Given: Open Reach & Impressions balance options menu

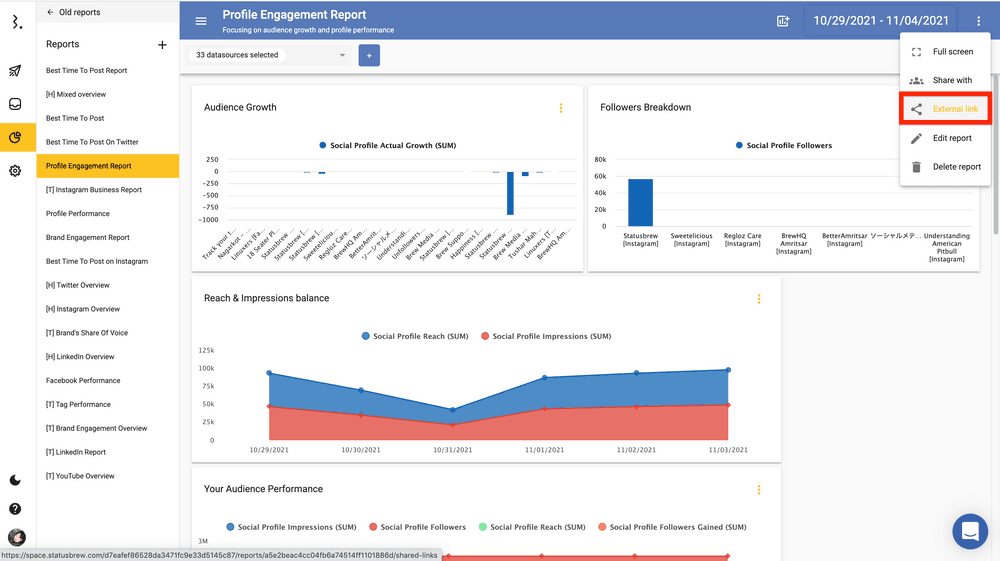Looking at the screenshot, I should click(x=759, y=299).
